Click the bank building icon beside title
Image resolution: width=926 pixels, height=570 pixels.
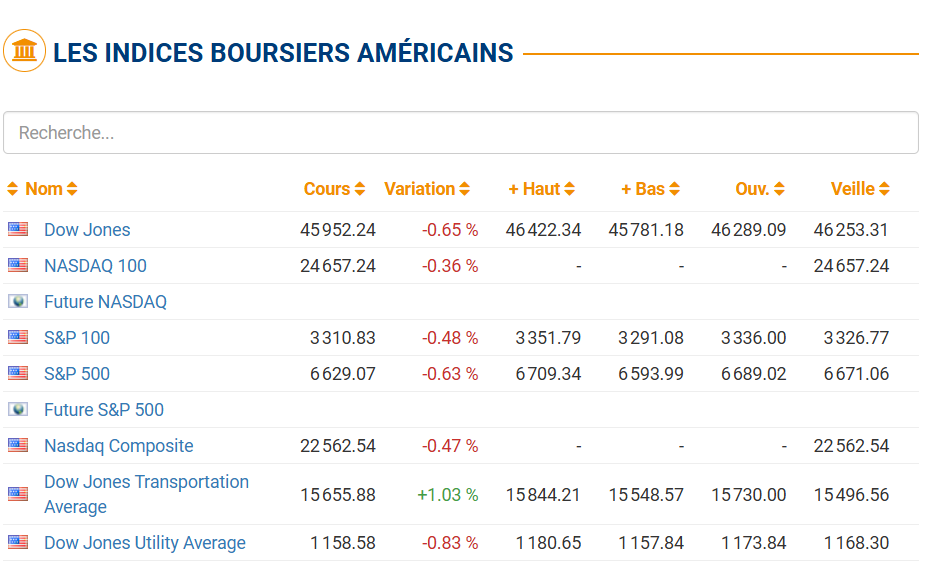coord(25,51)
